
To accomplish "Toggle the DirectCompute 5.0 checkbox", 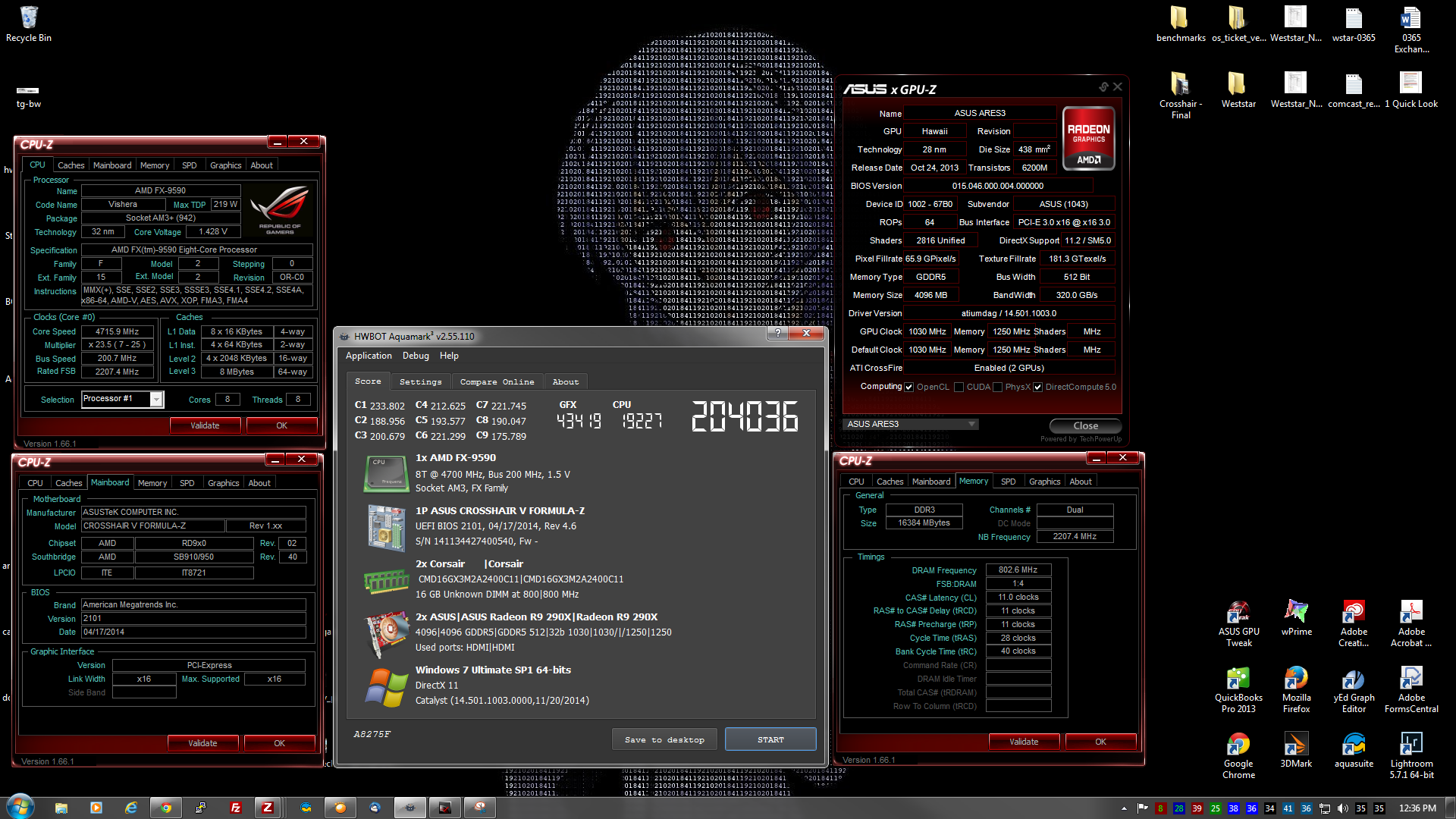I will [1037, 387].
